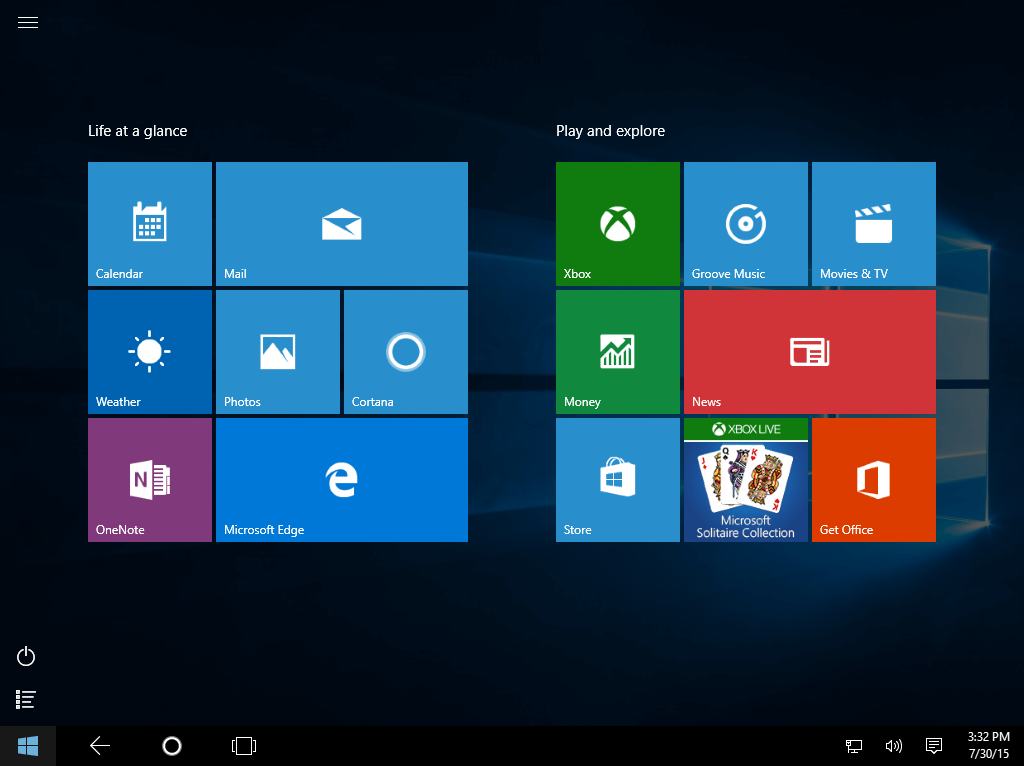This screenshot has height=766, width=1024.
Task: Launch the Groove Music tile
Action: tap(746, 224)
